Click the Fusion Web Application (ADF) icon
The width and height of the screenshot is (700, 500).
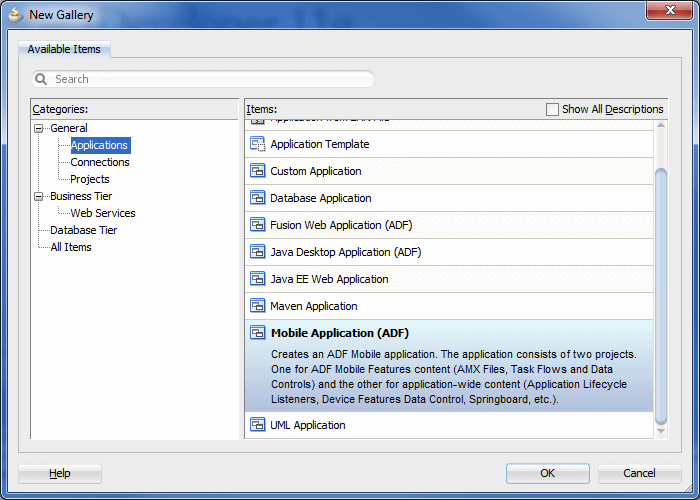258,225
